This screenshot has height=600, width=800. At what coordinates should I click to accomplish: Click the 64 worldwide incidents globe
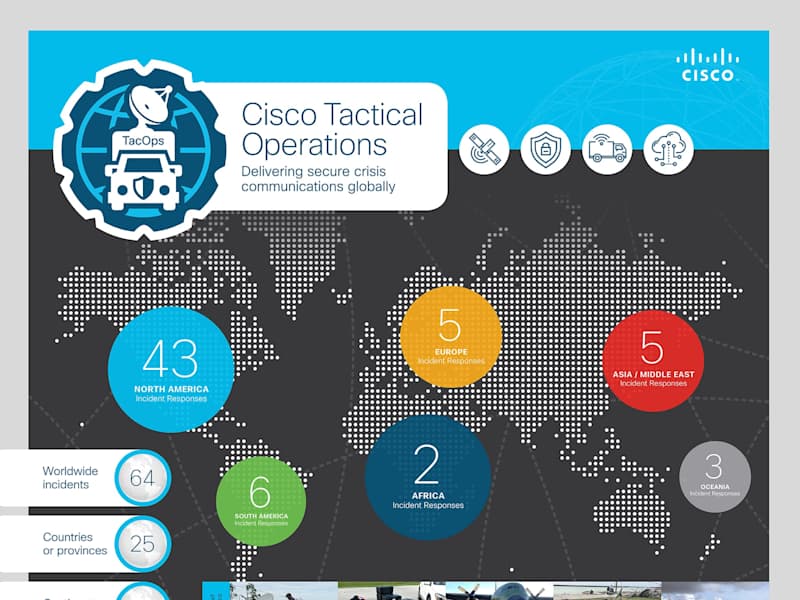coord(142,478)
